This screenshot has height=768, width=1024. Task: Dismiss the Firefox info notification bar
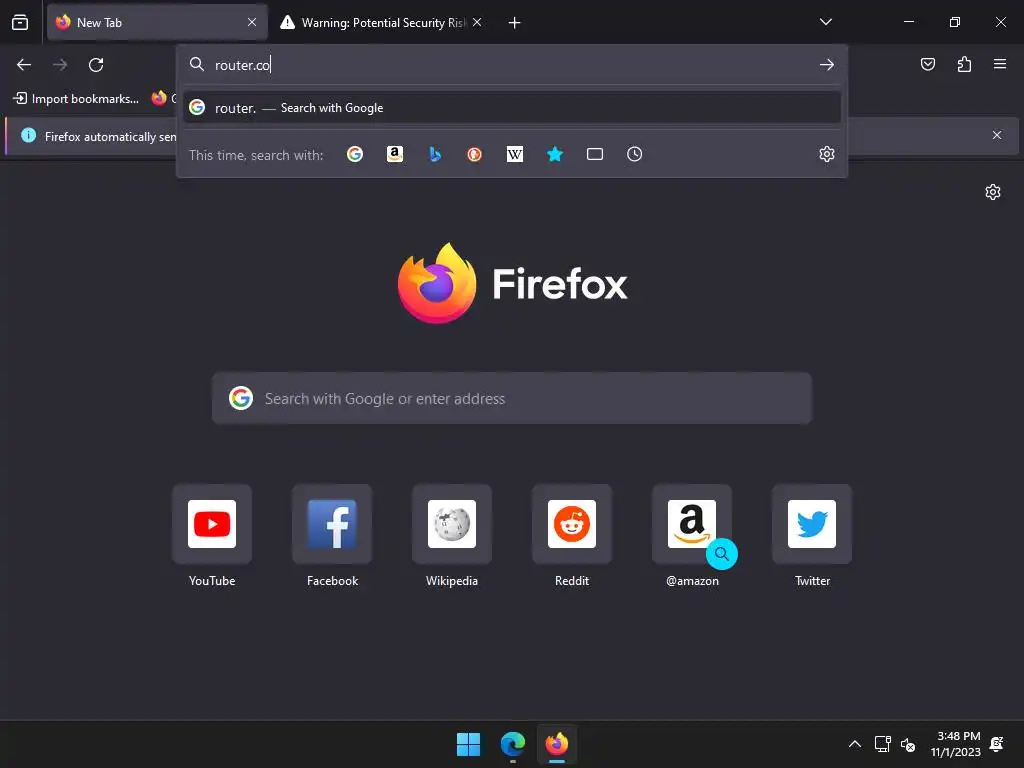click(x=997, y=135)
